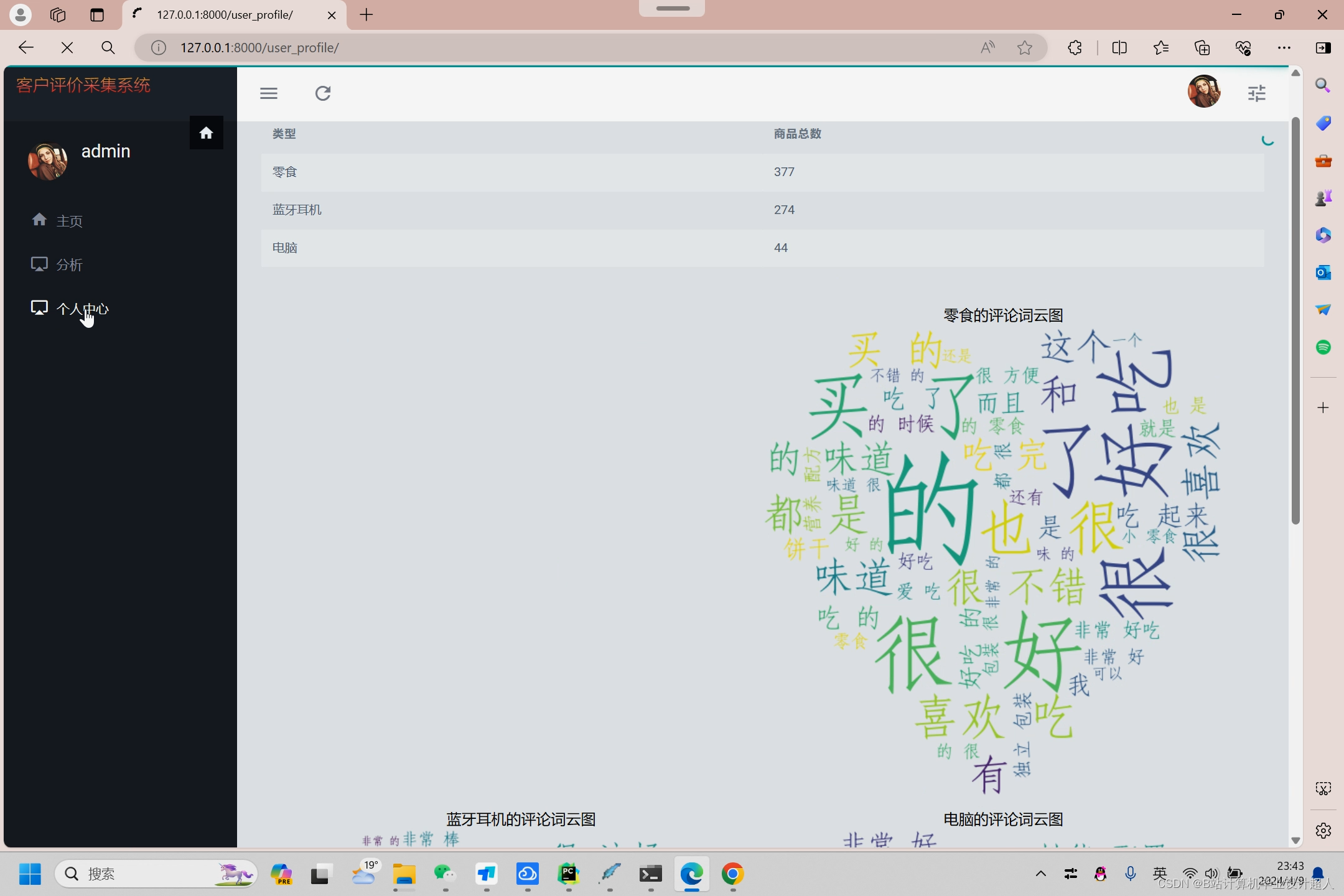Click the hamburger menu icon in header
This screenshot has height=896, width=1344.
pyautogui.click(x=269, y=93)
